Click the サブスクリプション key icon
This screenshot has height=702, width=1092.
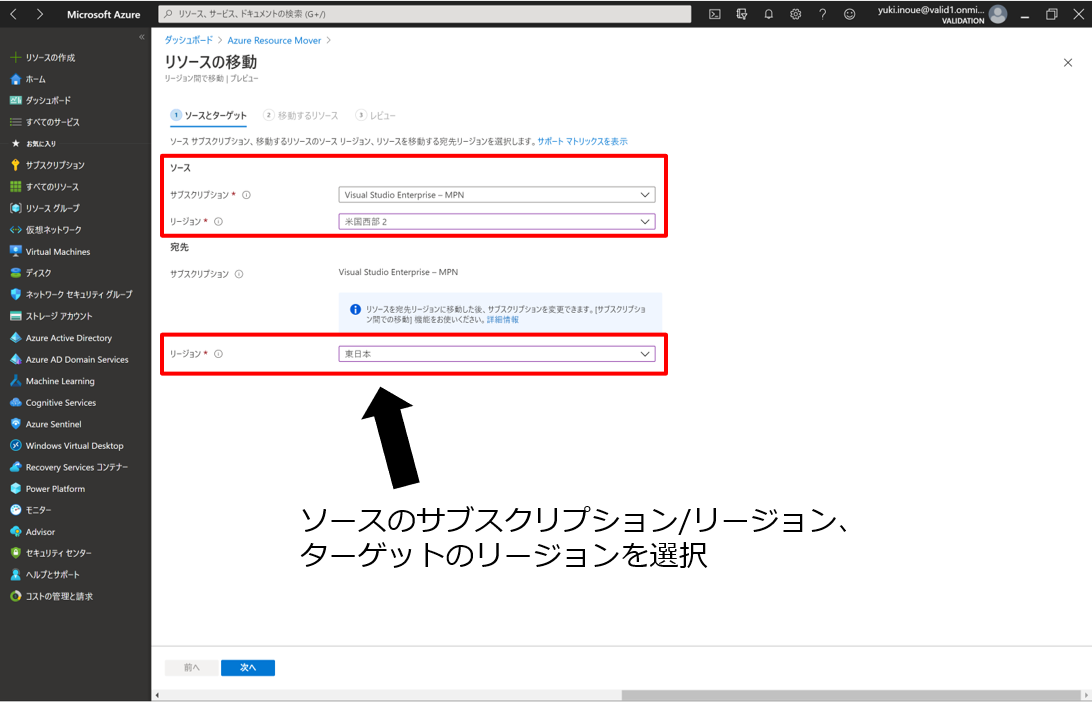tap(15, 165)
